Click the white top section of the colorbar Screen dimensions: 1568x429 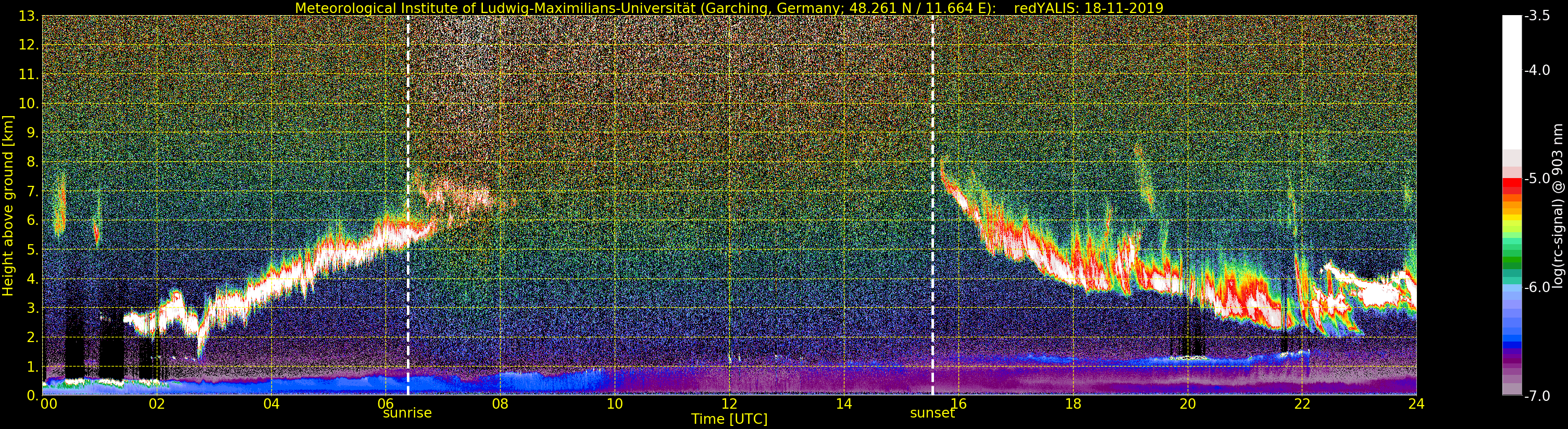pyautogui.click(x=1512, y=82)
